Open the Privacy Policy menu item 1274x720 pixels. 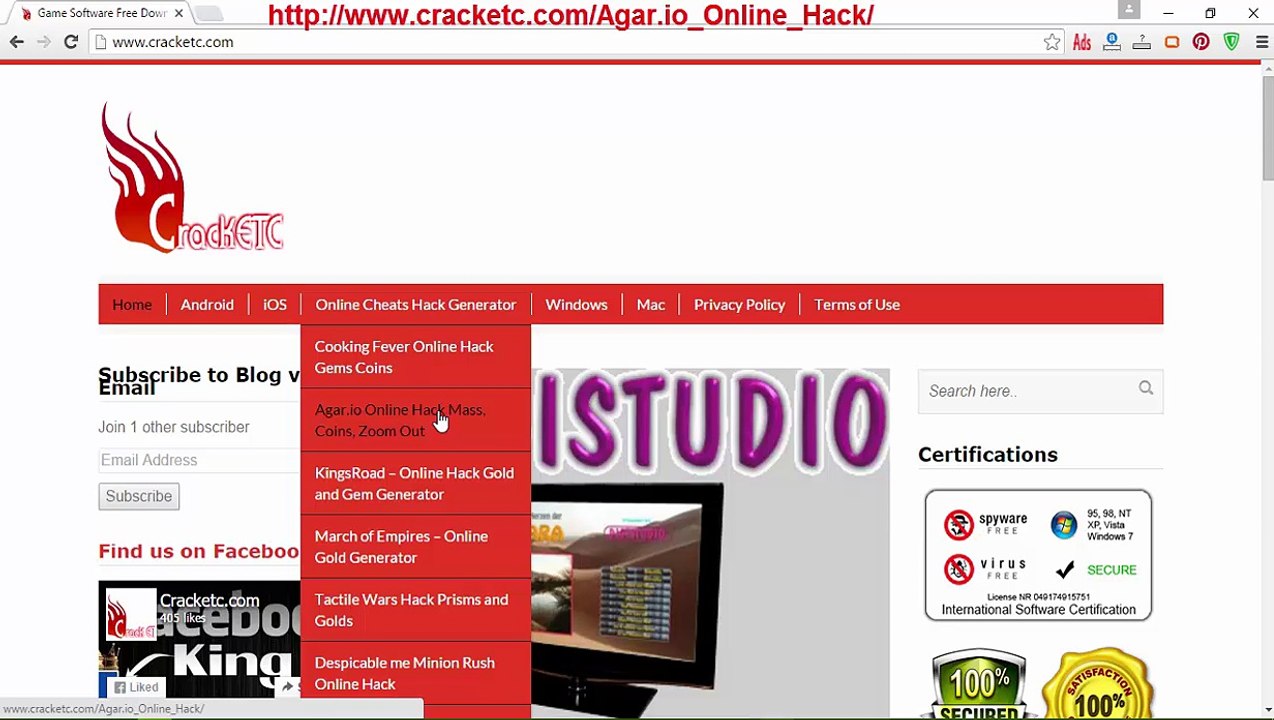739,304
